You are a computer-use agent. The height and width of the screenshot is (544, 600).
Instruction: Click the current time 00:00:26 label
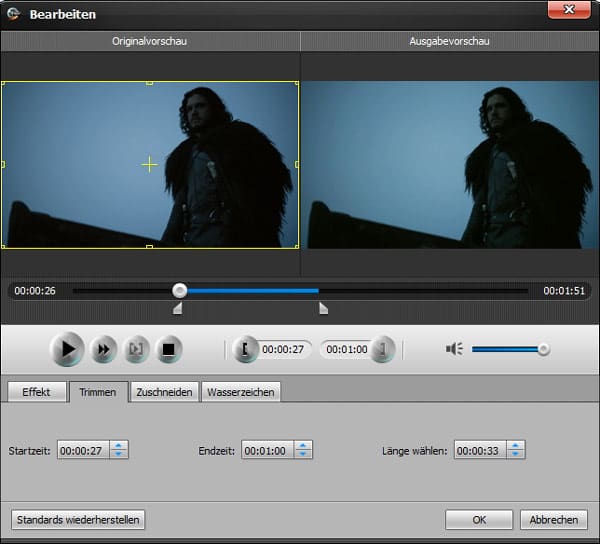pyautogui.click(x=35, y=291)
